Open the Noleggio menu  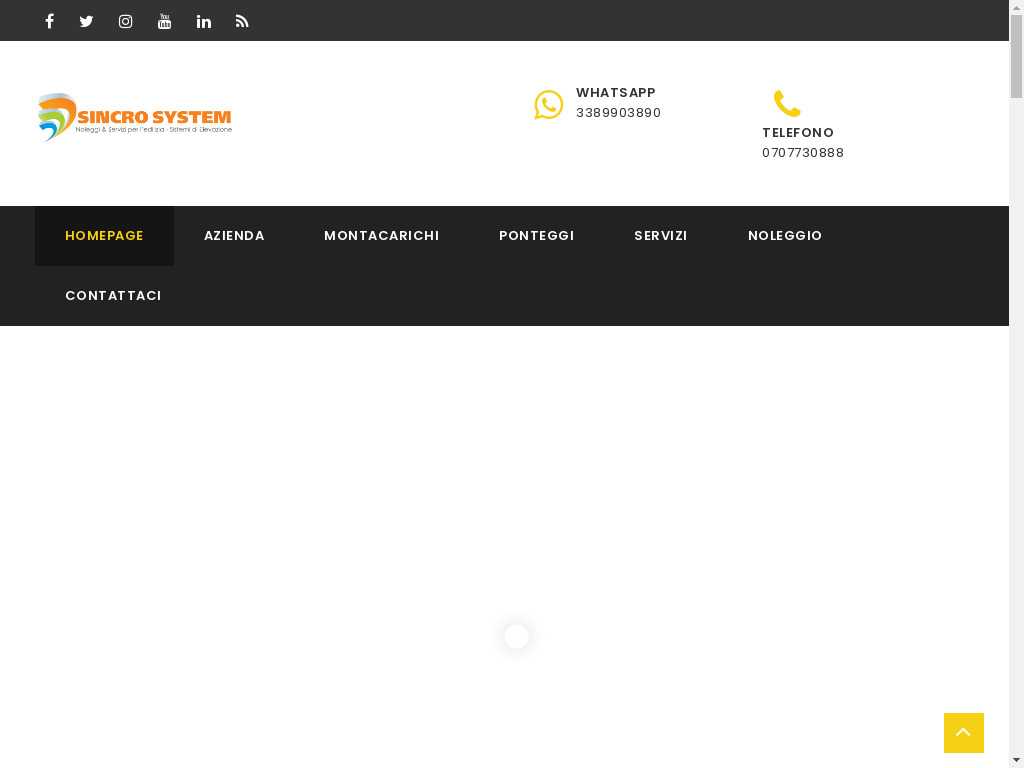pos(785,236)
